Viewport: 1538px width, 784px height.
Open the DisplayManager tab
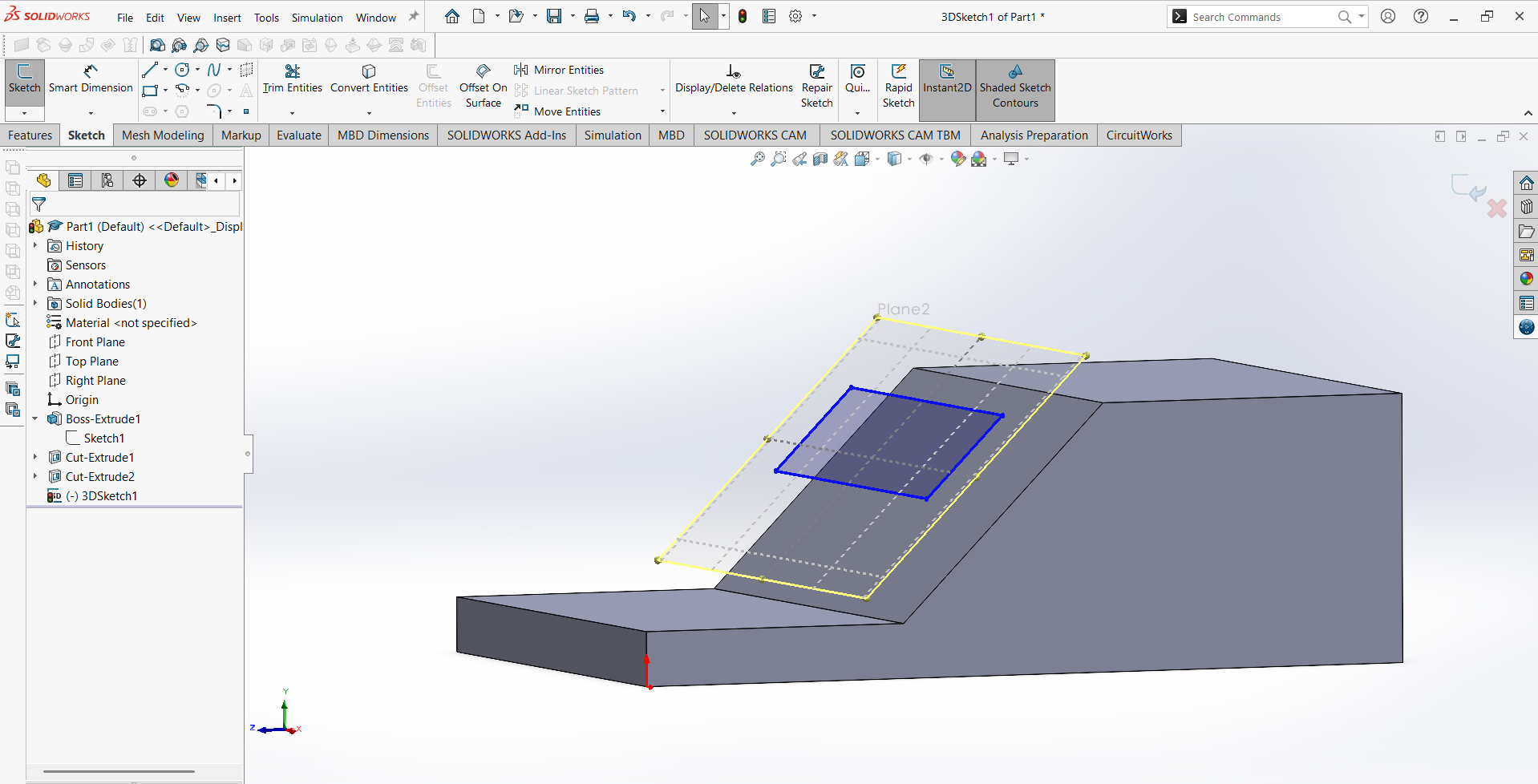[x=172, y=180]
